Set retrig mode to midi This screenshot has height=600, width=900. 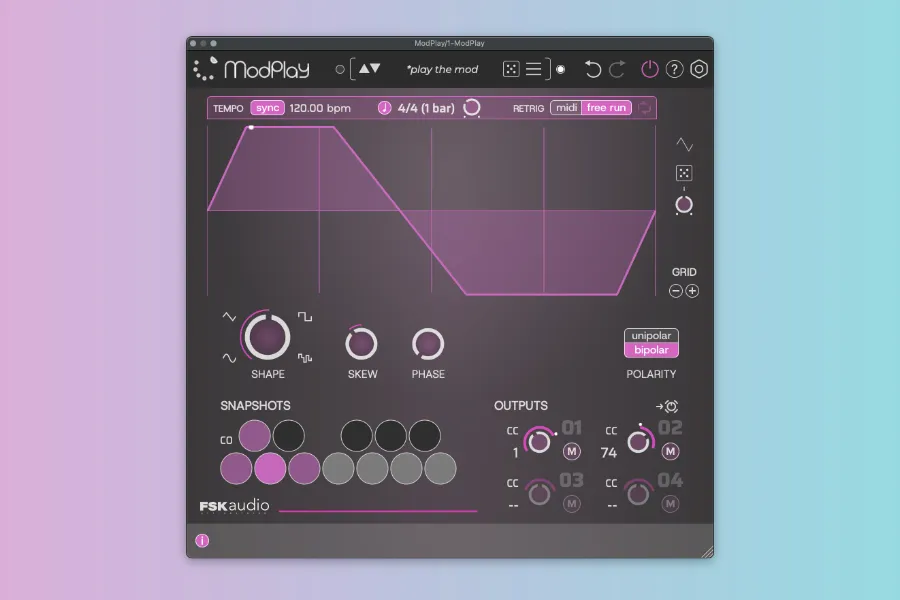point(567,108)
